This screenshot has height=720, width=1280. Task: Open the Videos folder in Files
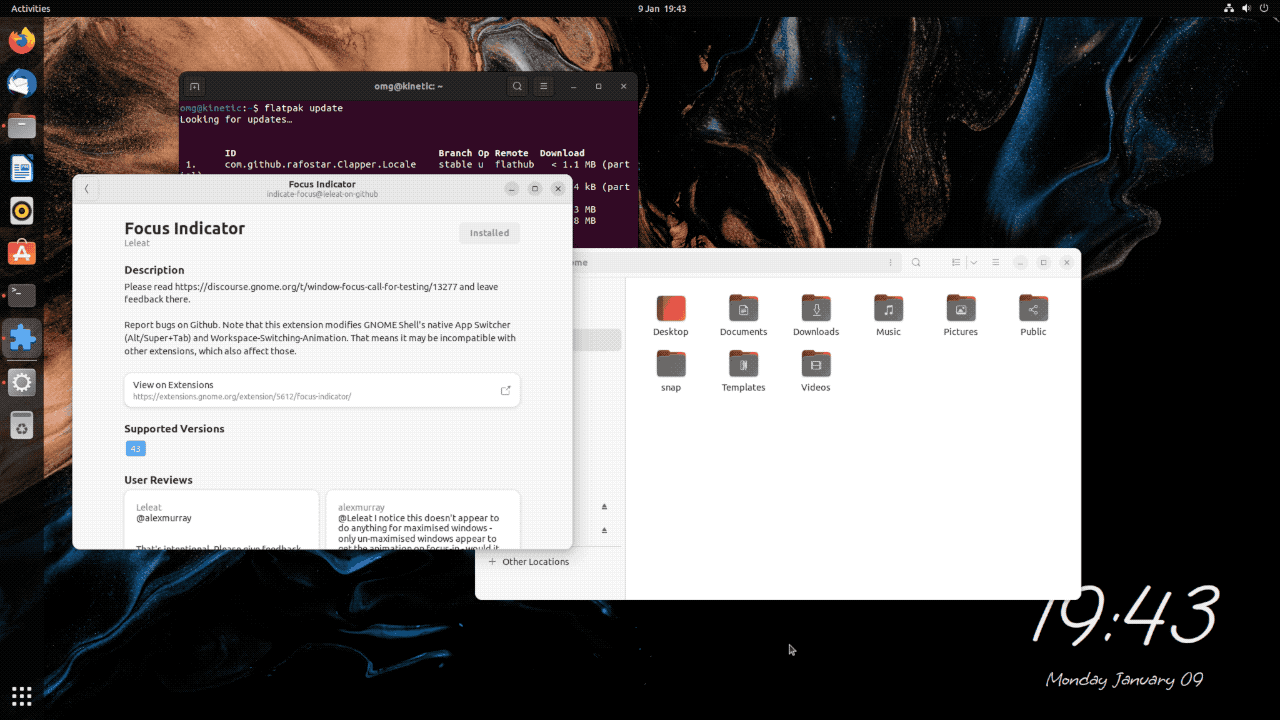(816, 371)
